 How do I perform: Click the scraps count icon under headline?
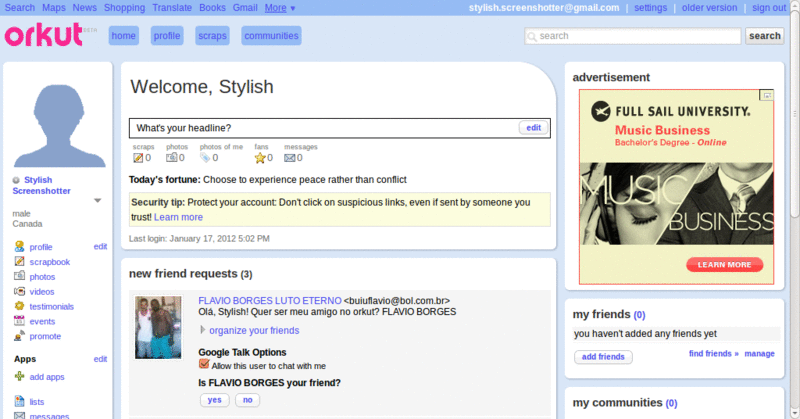tap(138, 158)
